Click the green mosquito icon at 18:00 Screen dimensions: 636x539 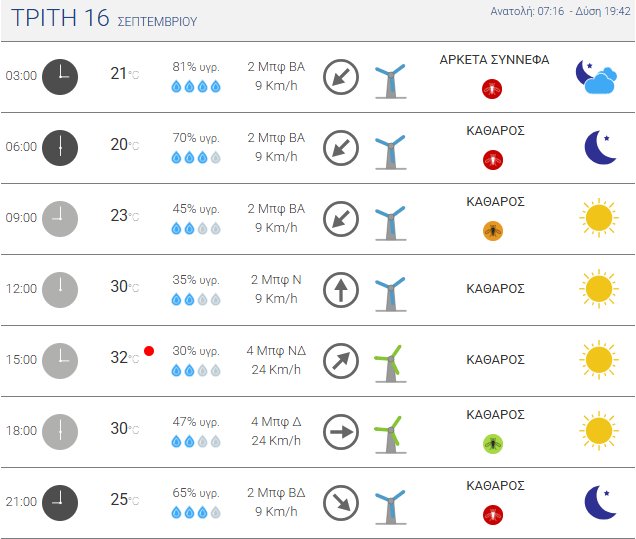click(493, 444)
